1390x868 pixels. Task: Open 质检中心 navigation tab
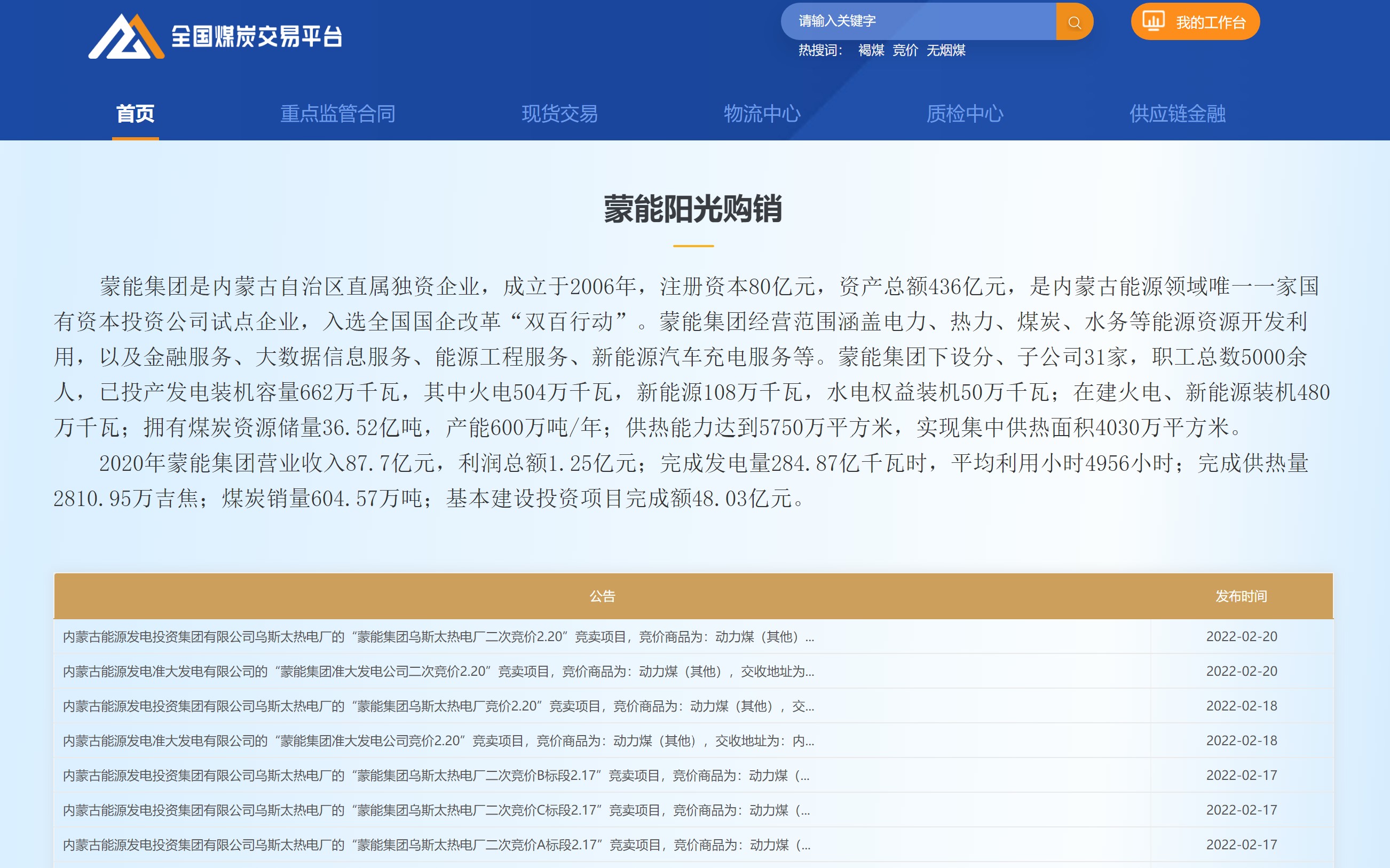coord(965,114)
